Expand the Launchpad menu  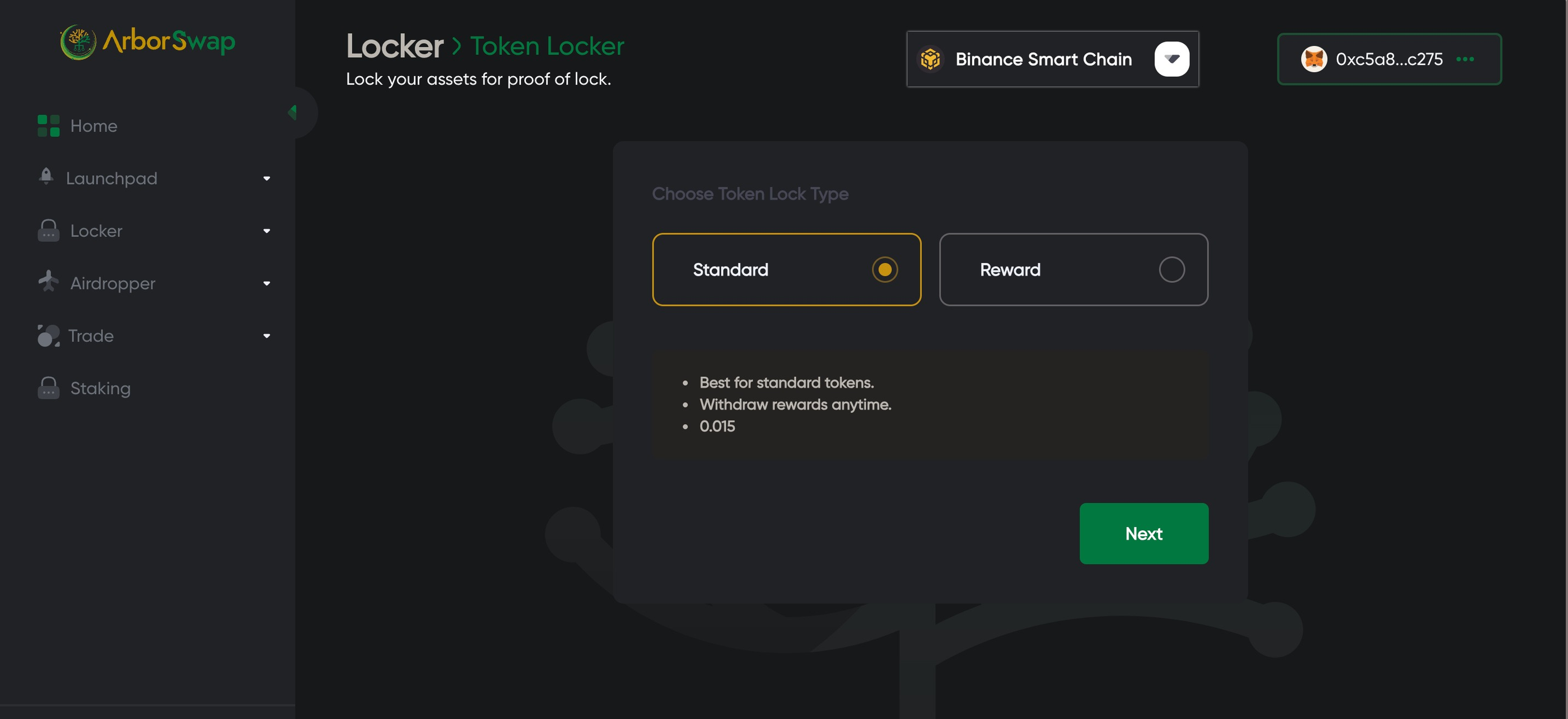(x=266, y=178)
